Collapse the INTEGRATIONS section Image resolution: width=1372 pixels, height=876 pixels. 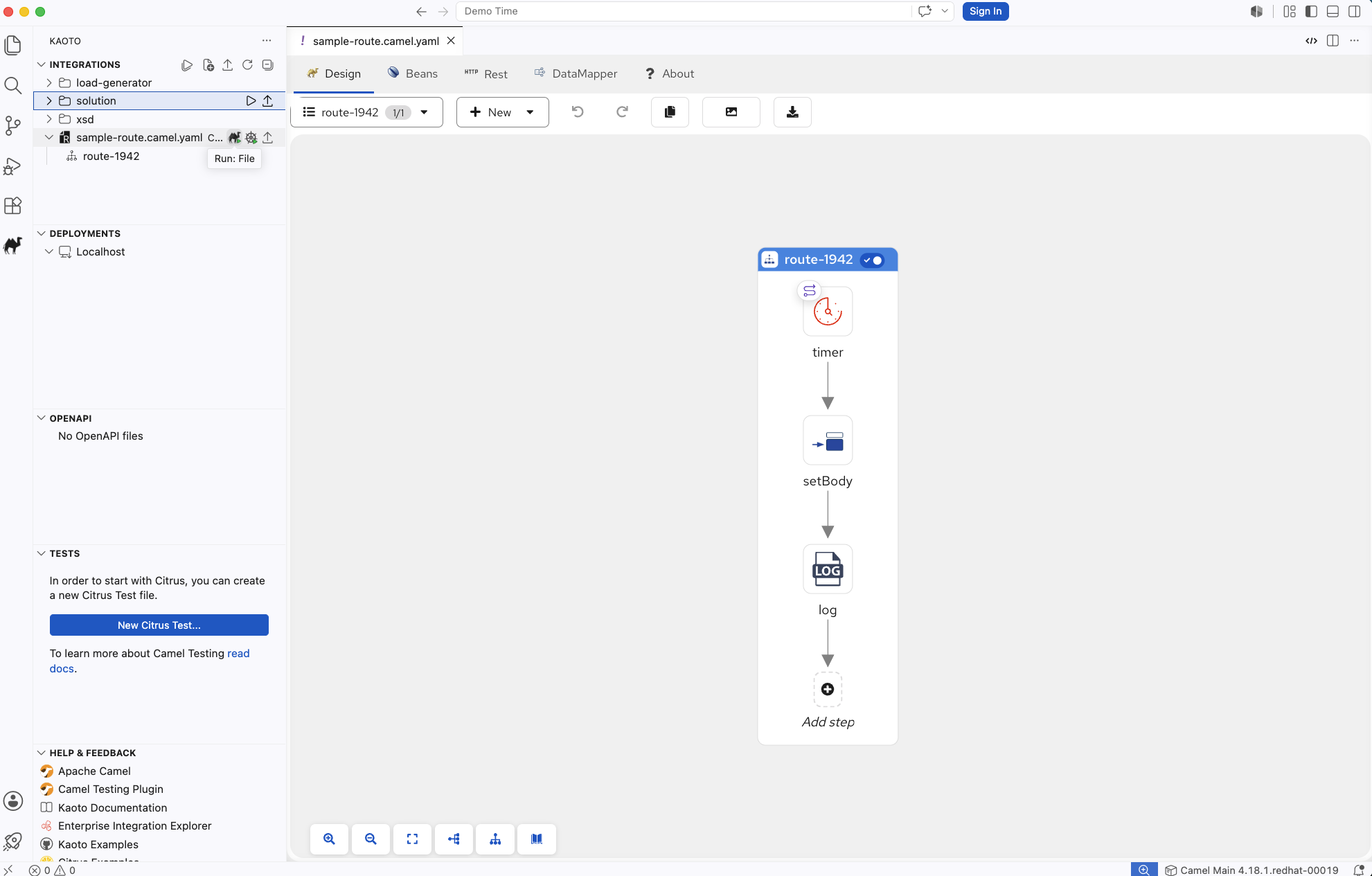click(x=42, y=64)
